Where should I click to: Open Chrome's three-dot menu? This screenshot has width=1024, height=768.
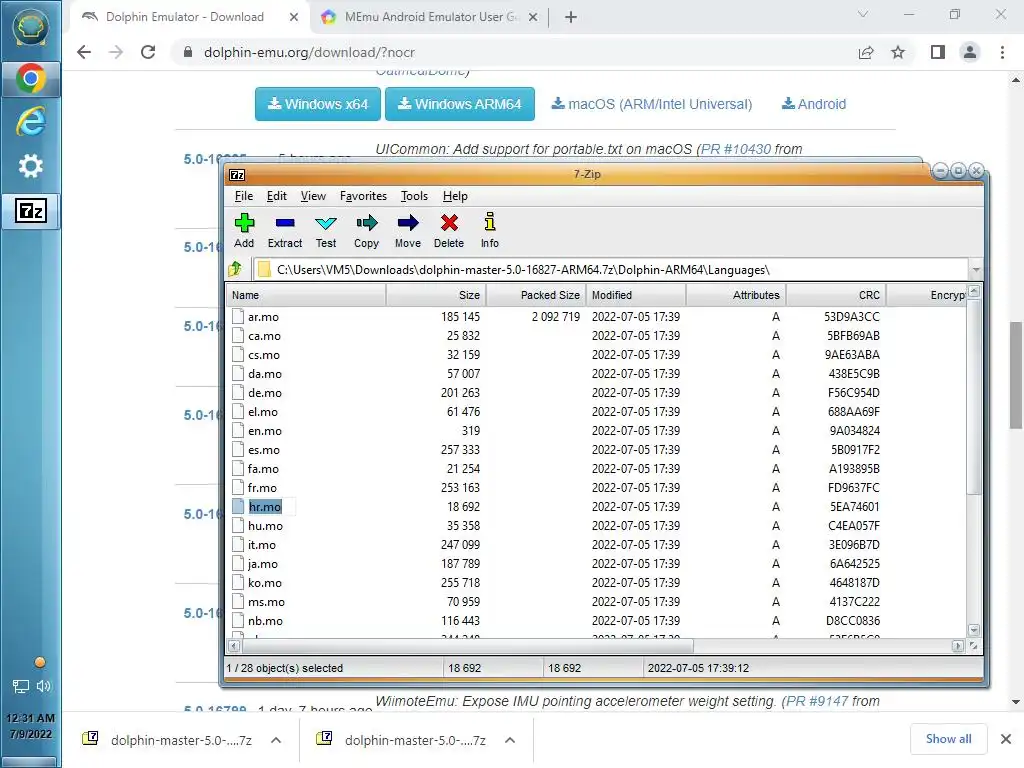1002,52
